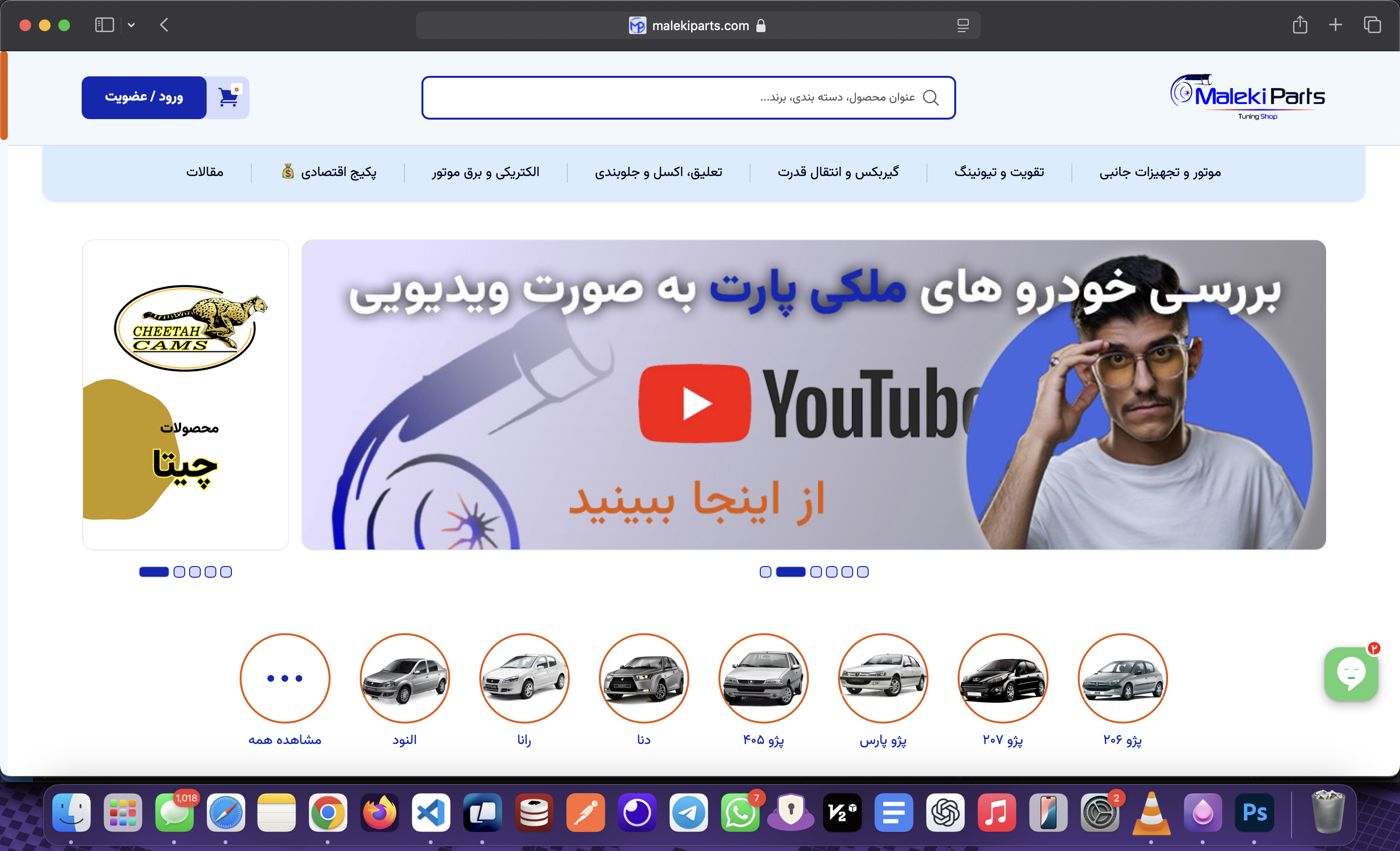Click the search magnifier icon
This screenshot has height=851, width=1400.
(931, 97)
